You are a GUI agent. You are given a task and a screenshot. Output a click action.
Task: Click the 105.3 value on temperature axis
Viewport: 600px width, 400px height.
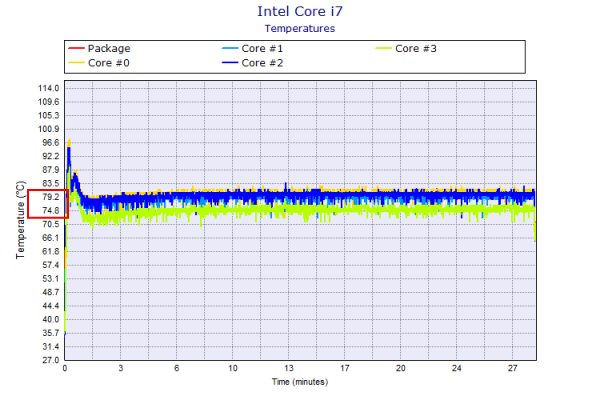coord(49,115)
